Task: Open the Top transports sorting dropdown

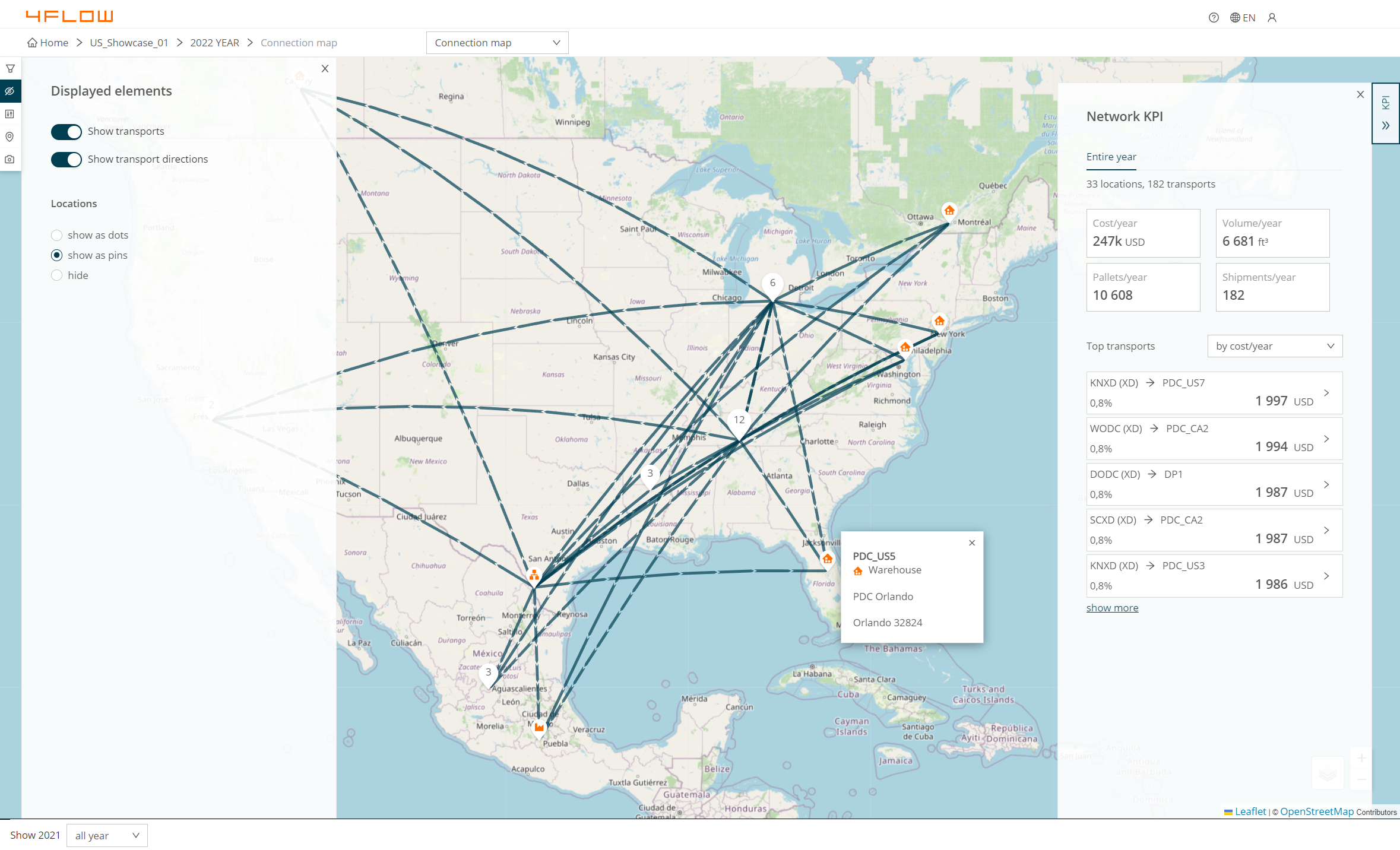Action: [1274, 346]
